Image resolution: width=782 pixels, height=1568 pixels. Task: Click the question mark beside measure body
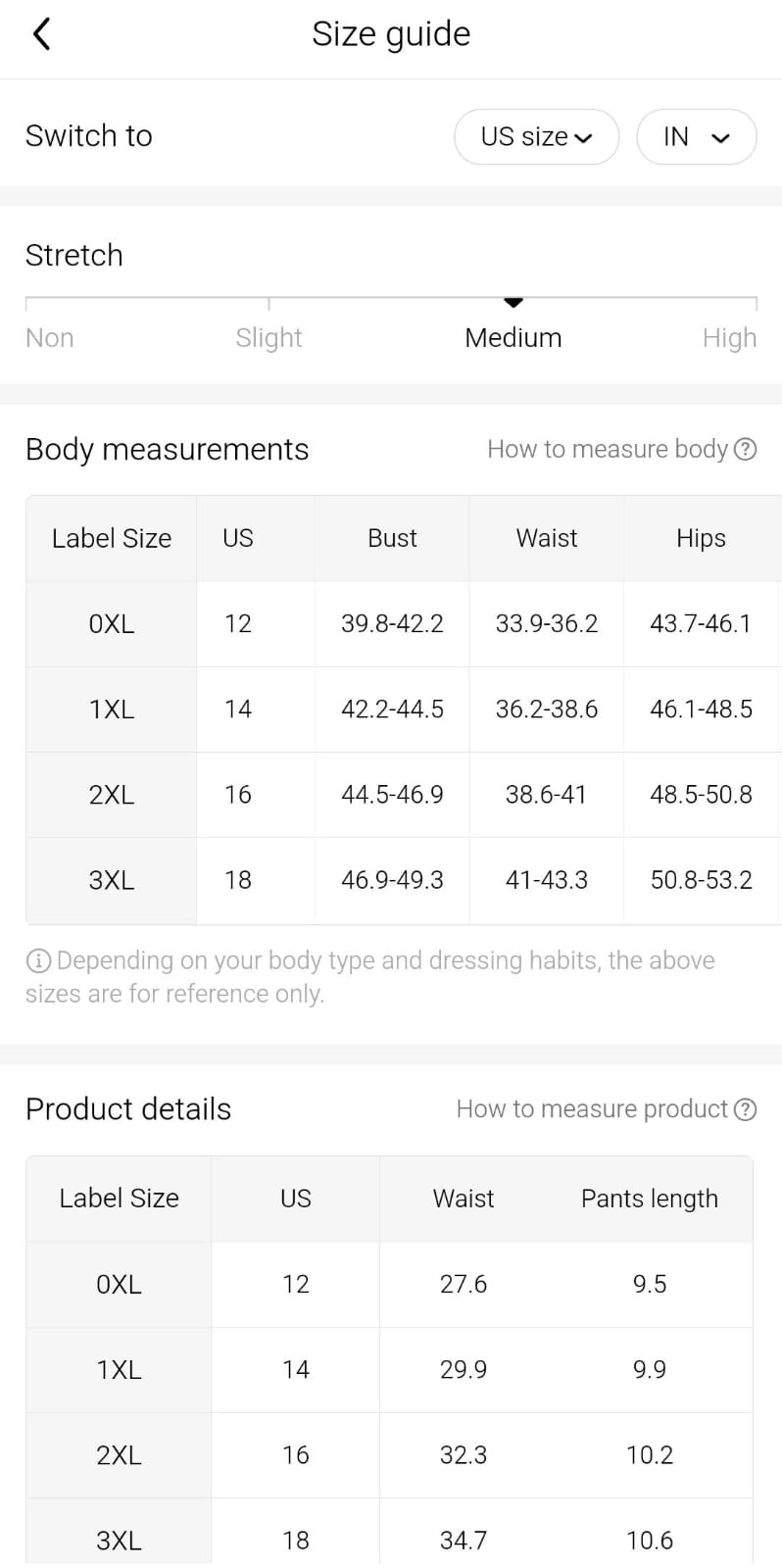(x=746, y=449)
